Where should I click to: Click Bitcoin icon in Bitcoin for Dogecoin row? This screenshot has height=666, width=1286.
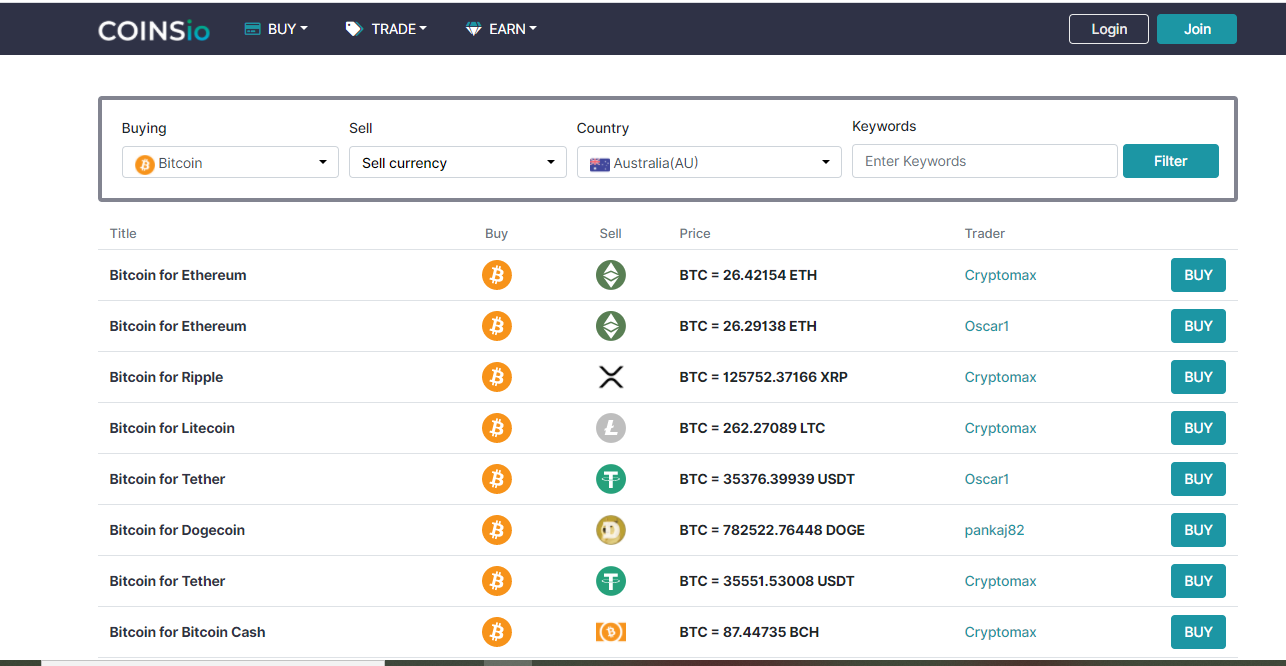click(497, 530)
